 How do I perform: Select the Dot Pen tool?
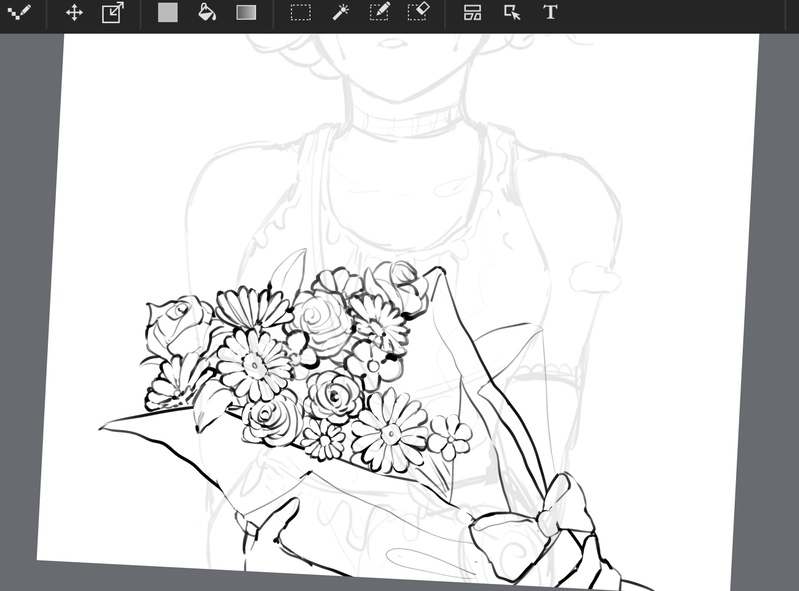[x=19, y=12]
